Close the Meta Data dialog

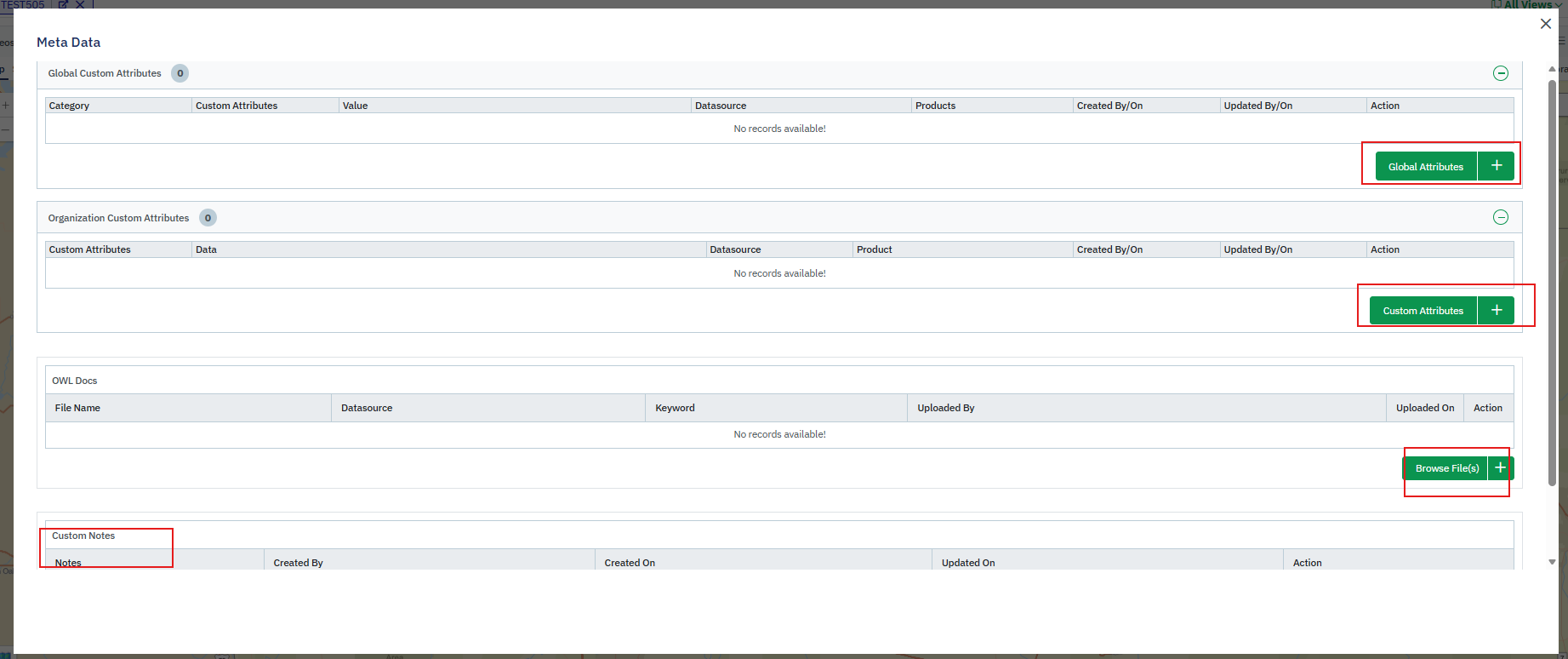click(x=1546, y=24)
